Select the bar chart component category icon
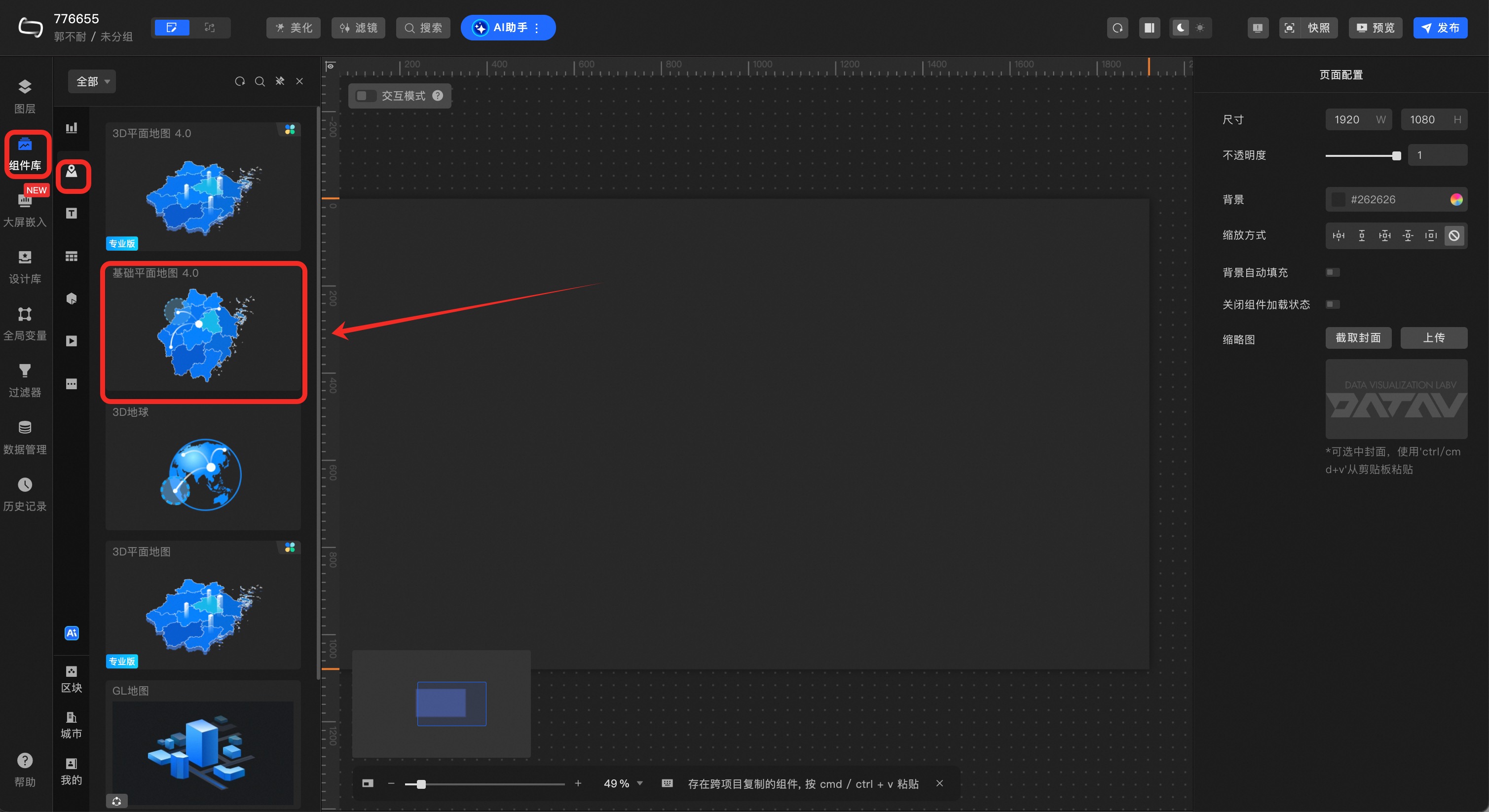This screenshot has width=1489, height=812. pos(71,128)
